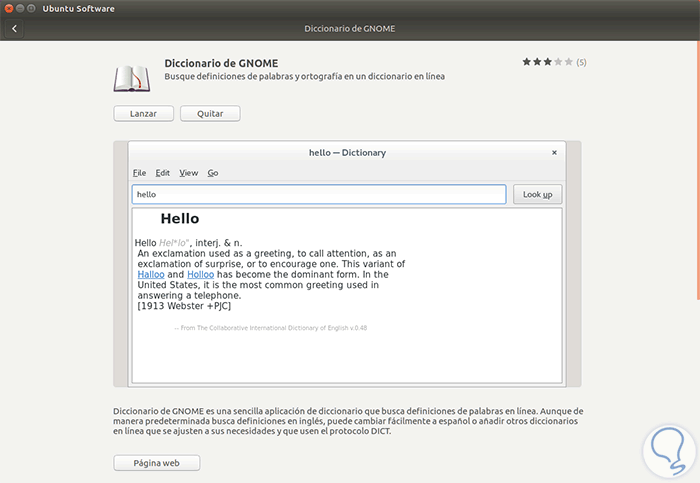Image resolution: width=700 pixels, height=483 pixels.
Task: Open the Go menu in the screenshot
Action: (x=212, y=173)
